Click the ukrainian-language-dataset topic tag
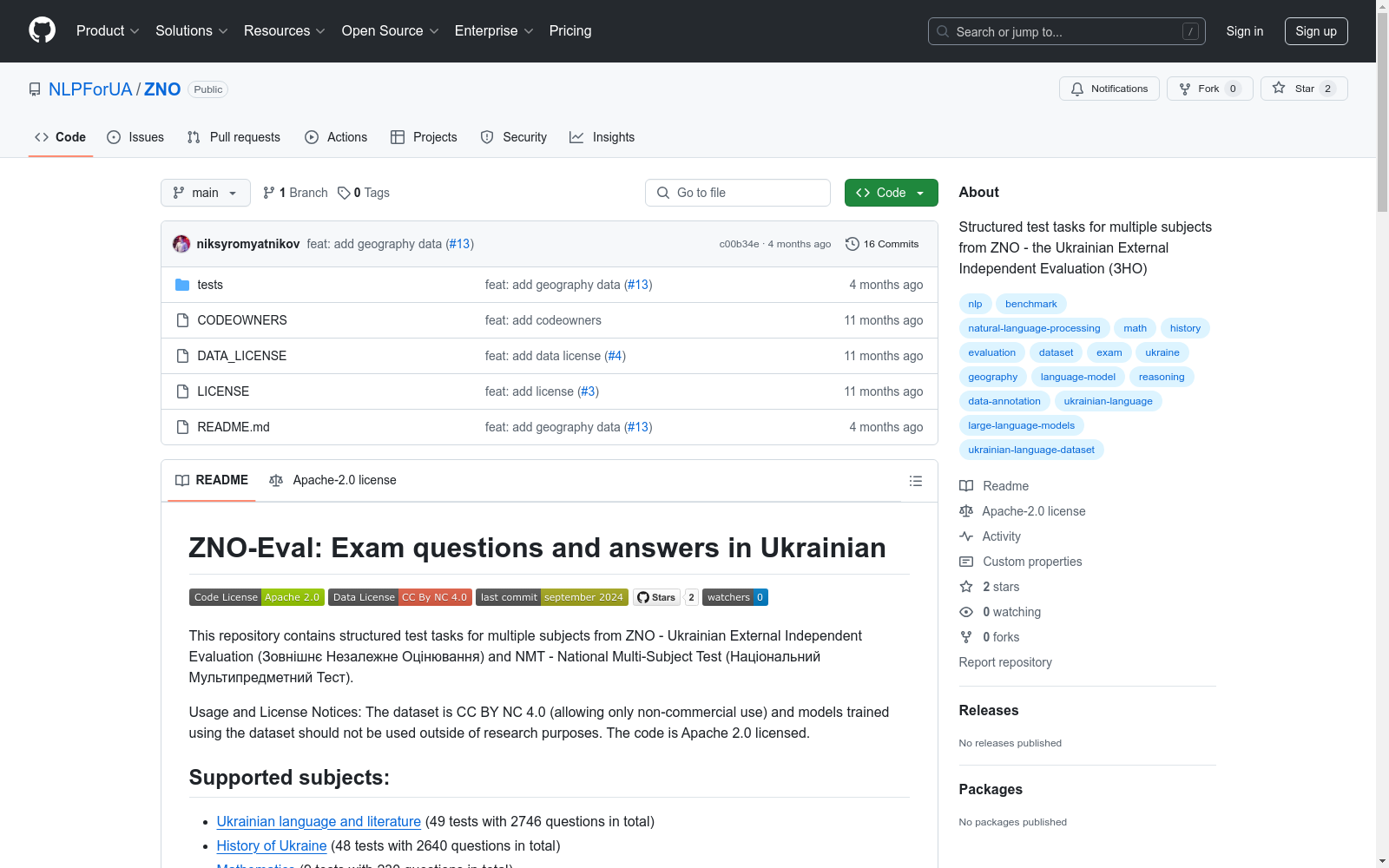Viewport: 1389px width, 868px height. click(x=1031, y=450)
